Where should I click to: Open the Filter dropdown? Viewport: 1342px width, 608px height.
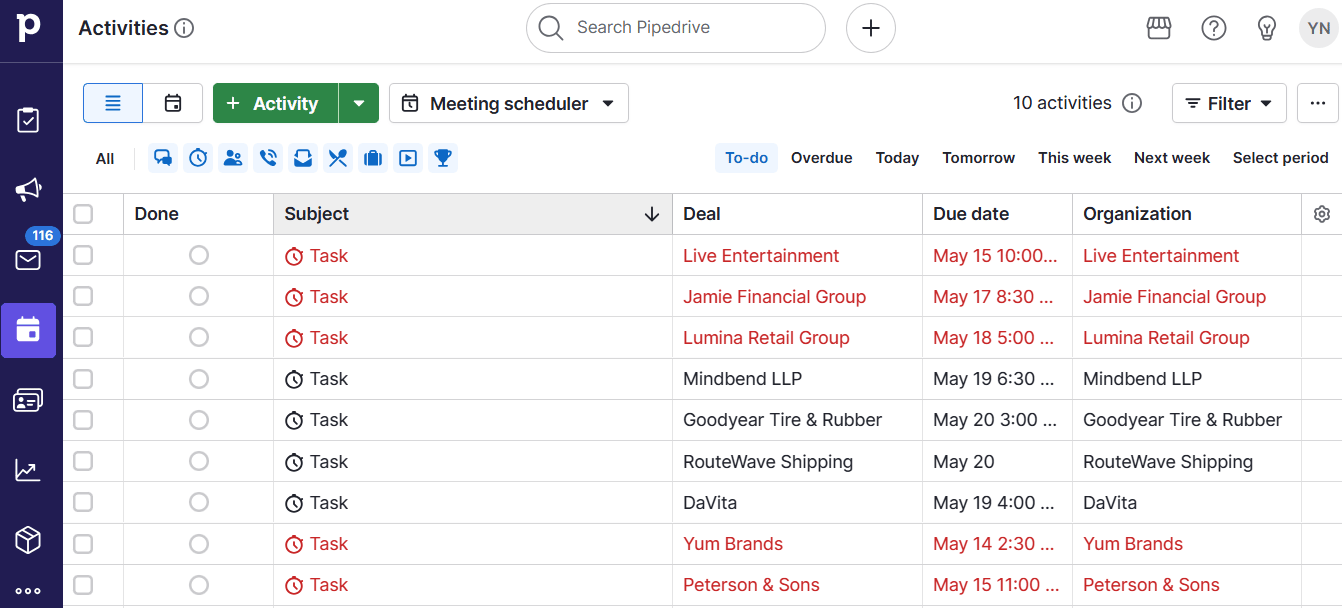coord(1229,103)
